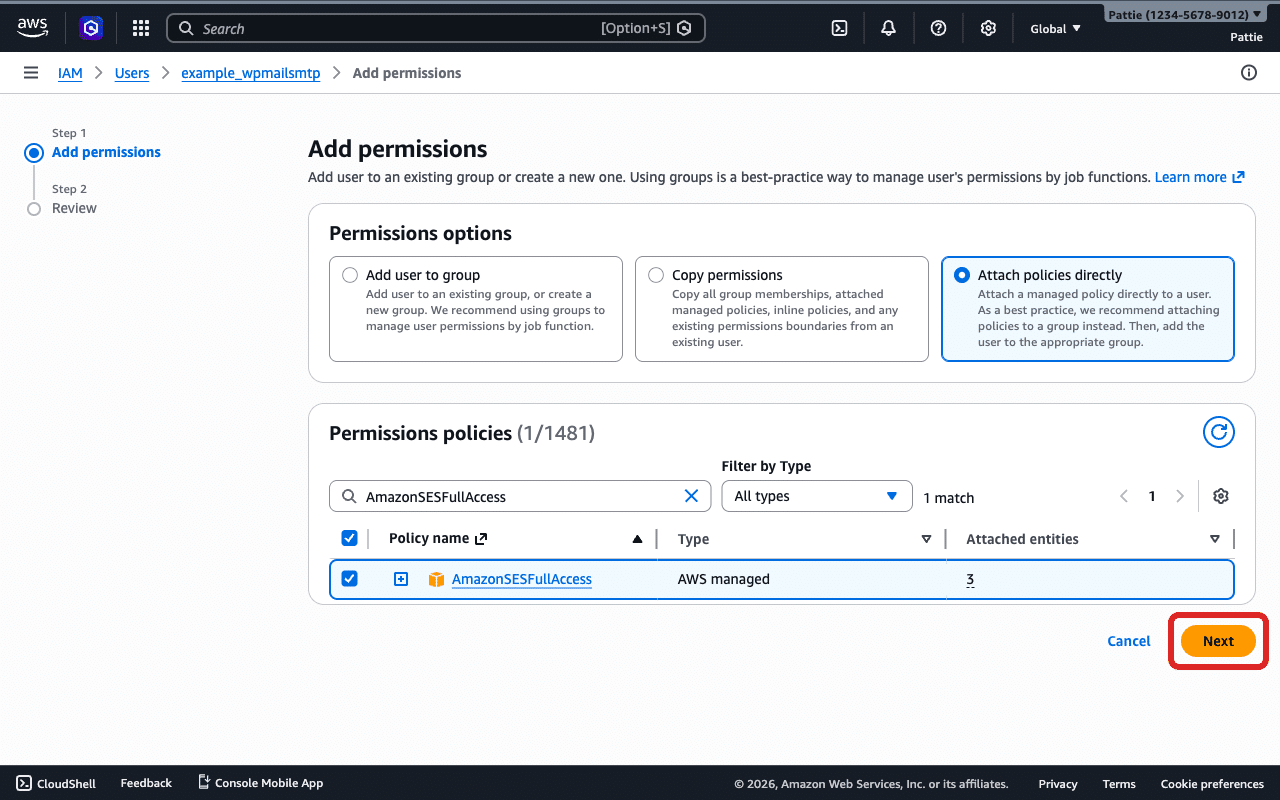Focus the top Search bar

pos(436,28)
